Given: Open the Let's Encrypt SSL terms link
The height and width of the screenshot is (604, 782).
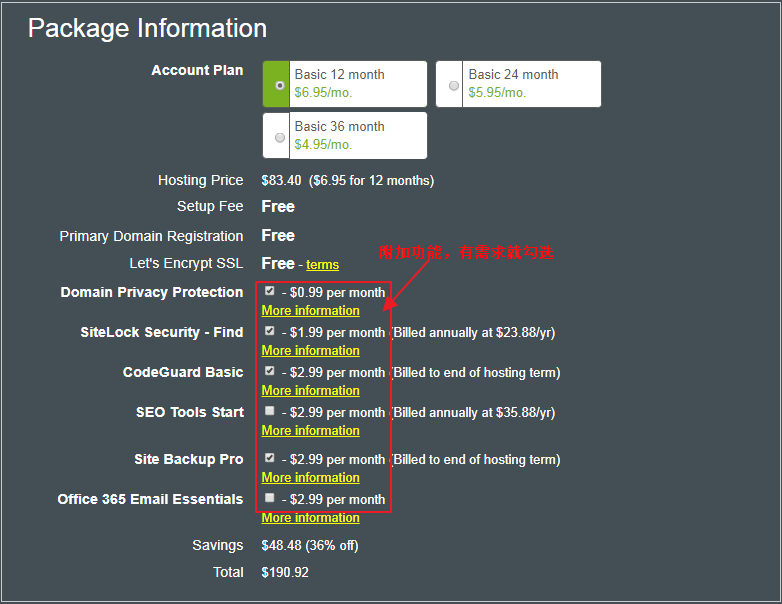Looking at the screenshot, I should 322,265.
